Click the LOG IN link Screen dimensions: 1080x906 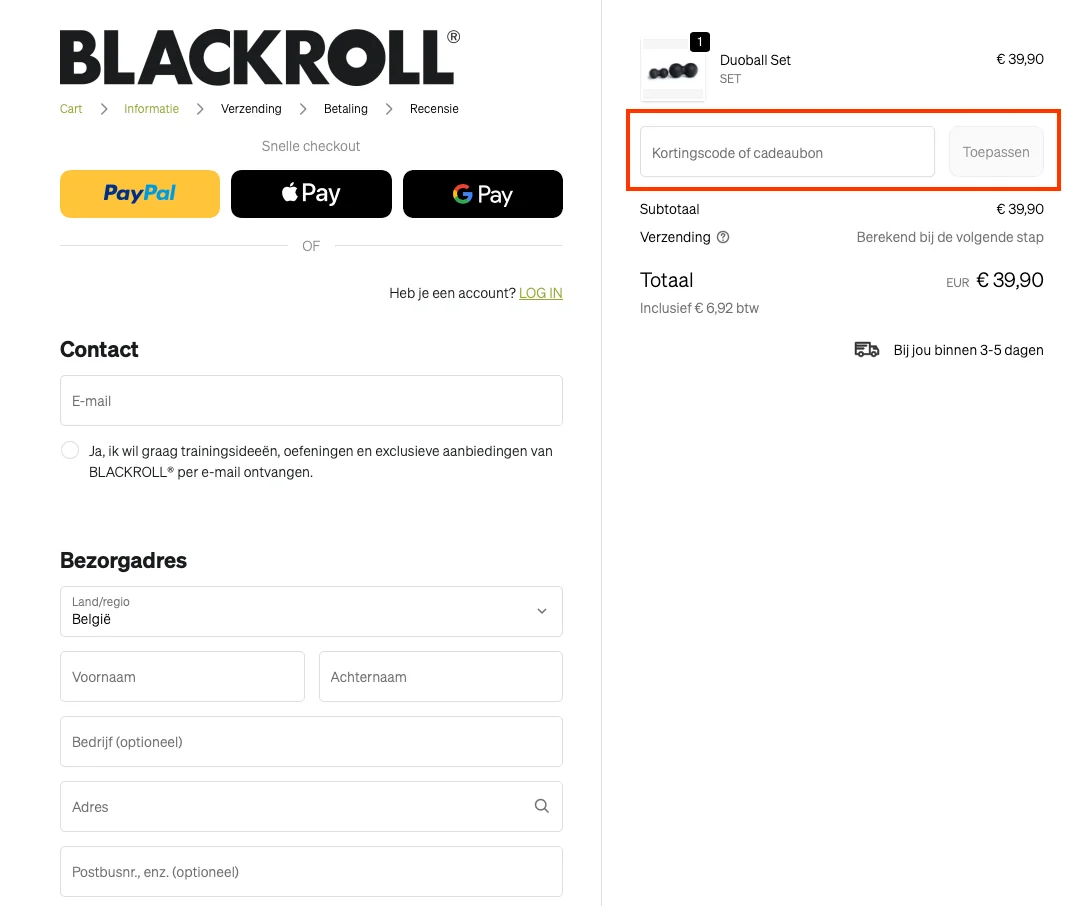[540, 293]
